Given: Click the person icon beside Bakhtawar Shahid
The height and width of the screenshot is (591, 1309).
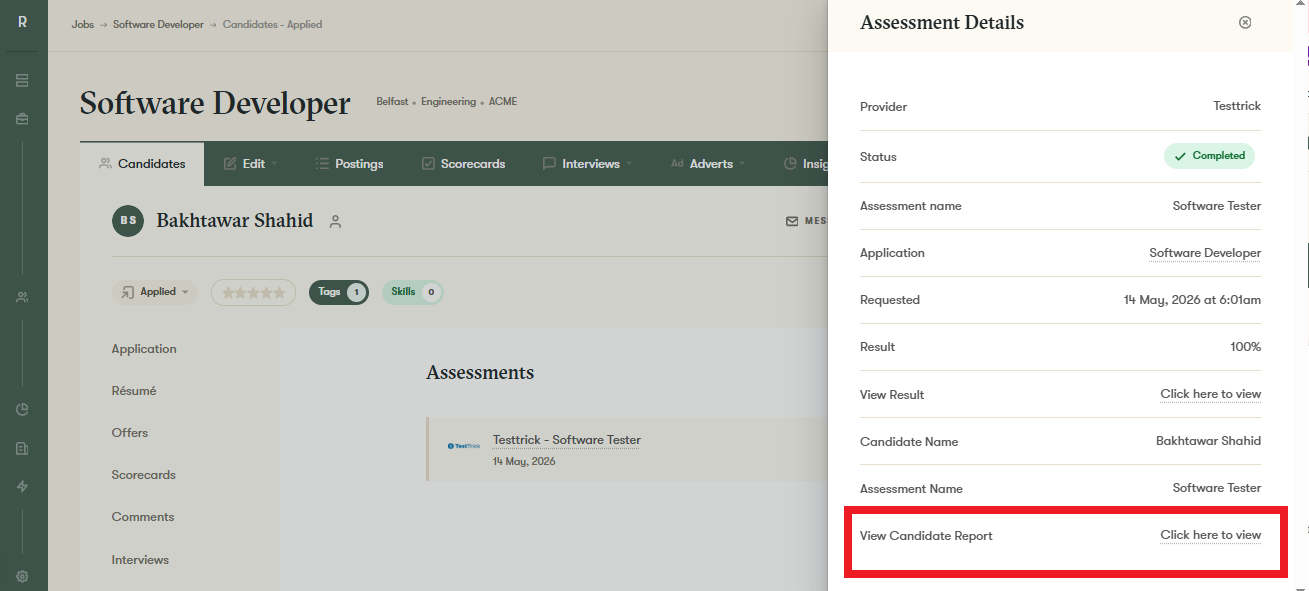Looking at the screenshot, I should (x=335, y=221).
